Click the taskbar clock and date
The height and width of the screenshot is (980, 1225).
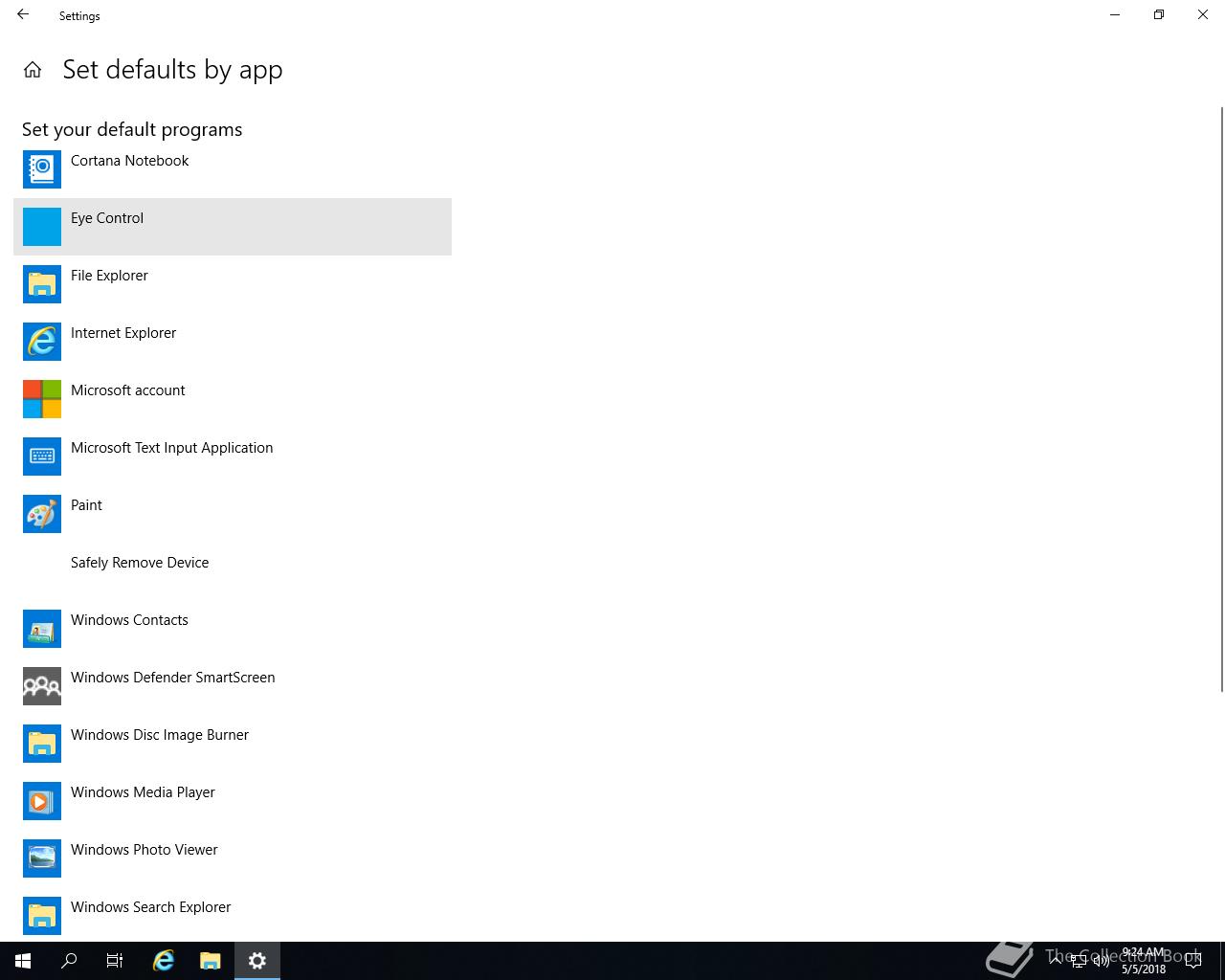tap(1144, 961)
